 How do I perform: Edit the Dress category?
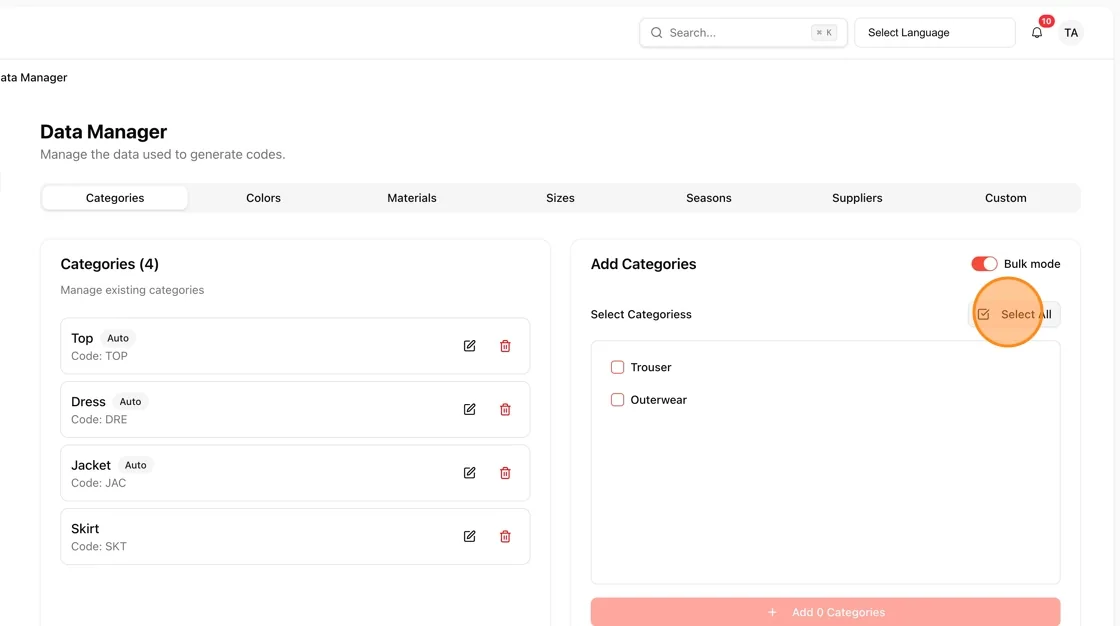469,409
